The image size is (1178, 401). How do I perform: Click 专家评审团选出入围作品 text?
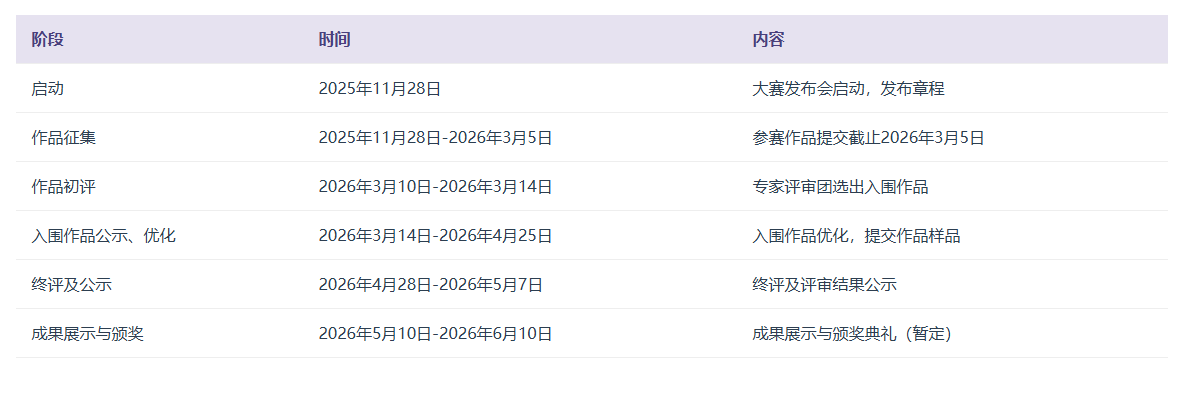pos(840,187)
